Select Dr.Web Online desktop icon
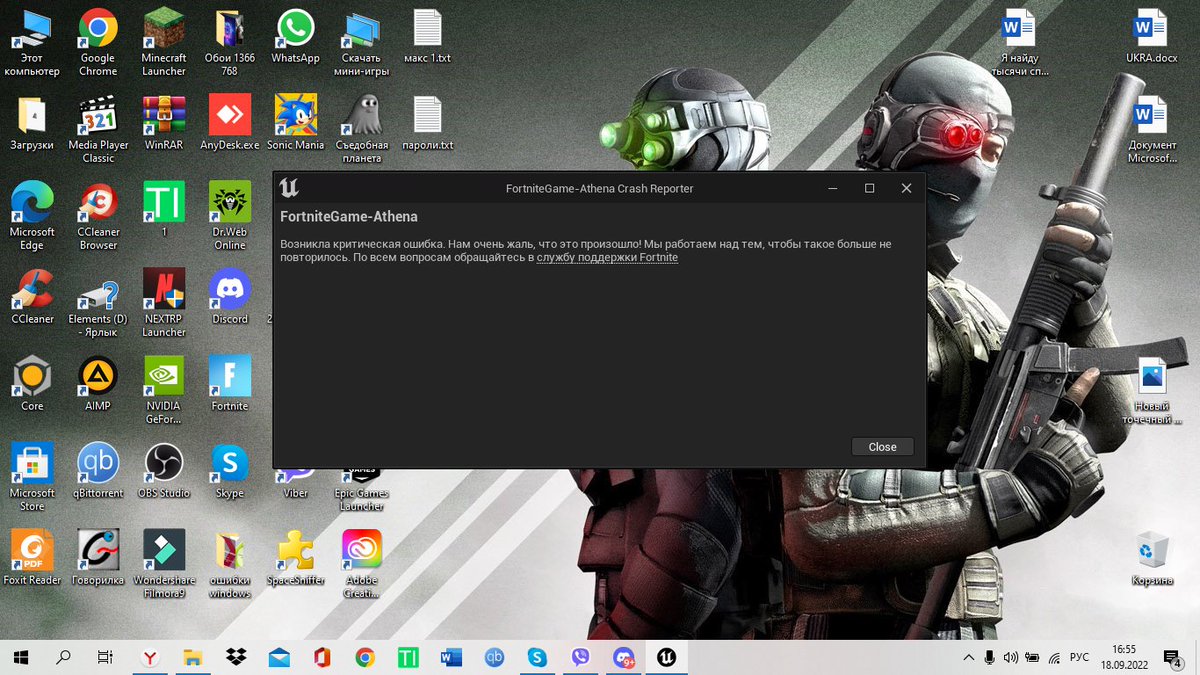The width and height of the screenshot is (1200, 675). pos(230,217)
